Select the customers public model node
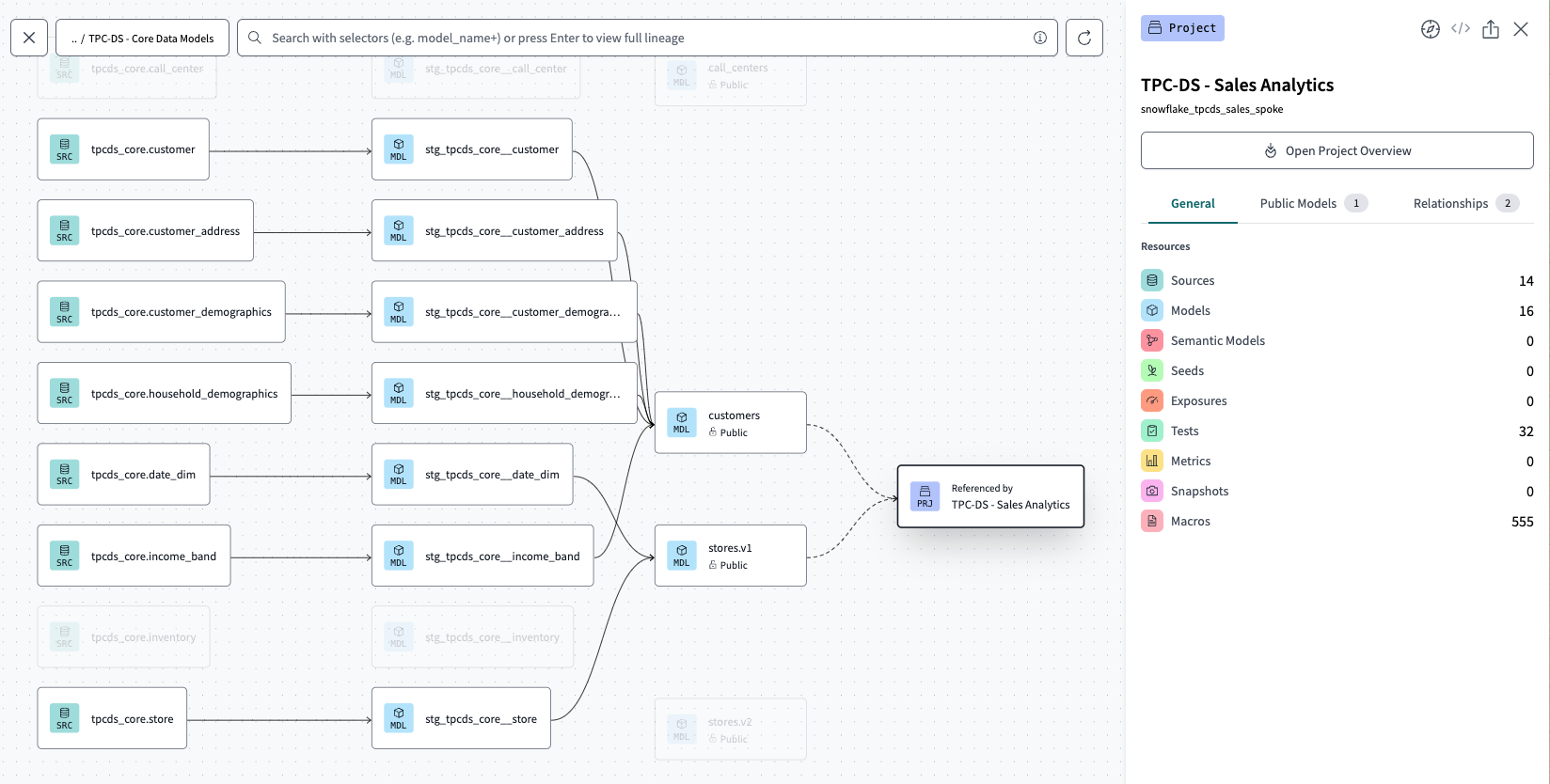This screenshot has width=1550, height=784. point(730,423)
